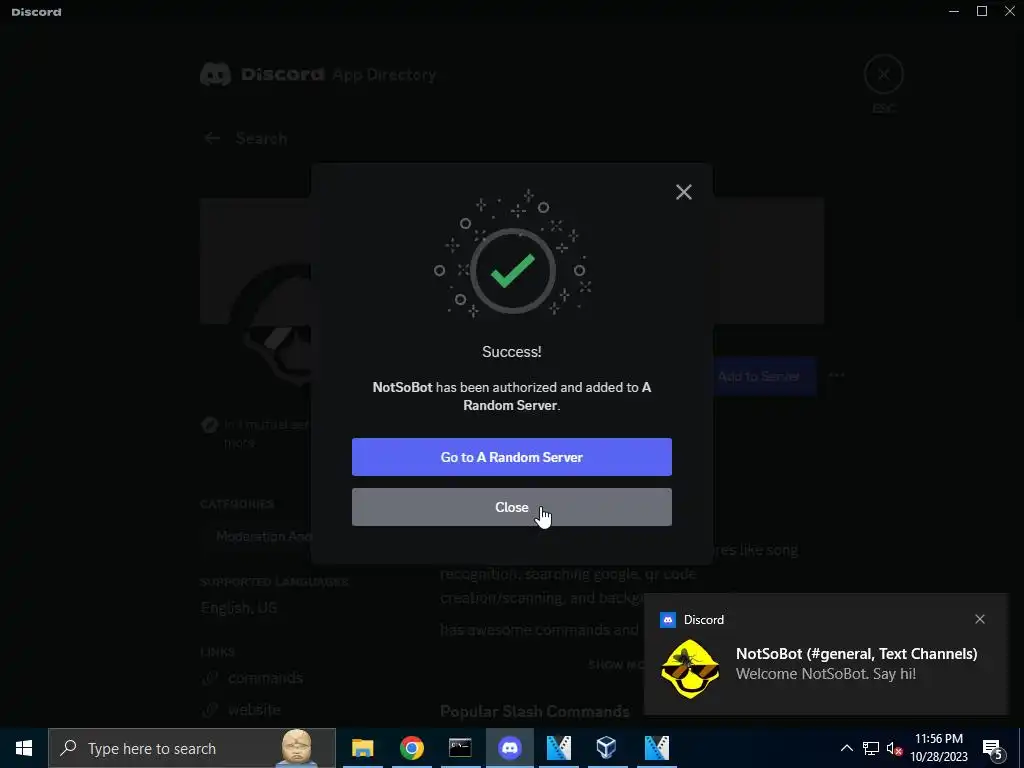Image resolution: width=1024 pixels, height=768 pixels.
Task: Click the back arrow next to Search
Action: (212, 138)
